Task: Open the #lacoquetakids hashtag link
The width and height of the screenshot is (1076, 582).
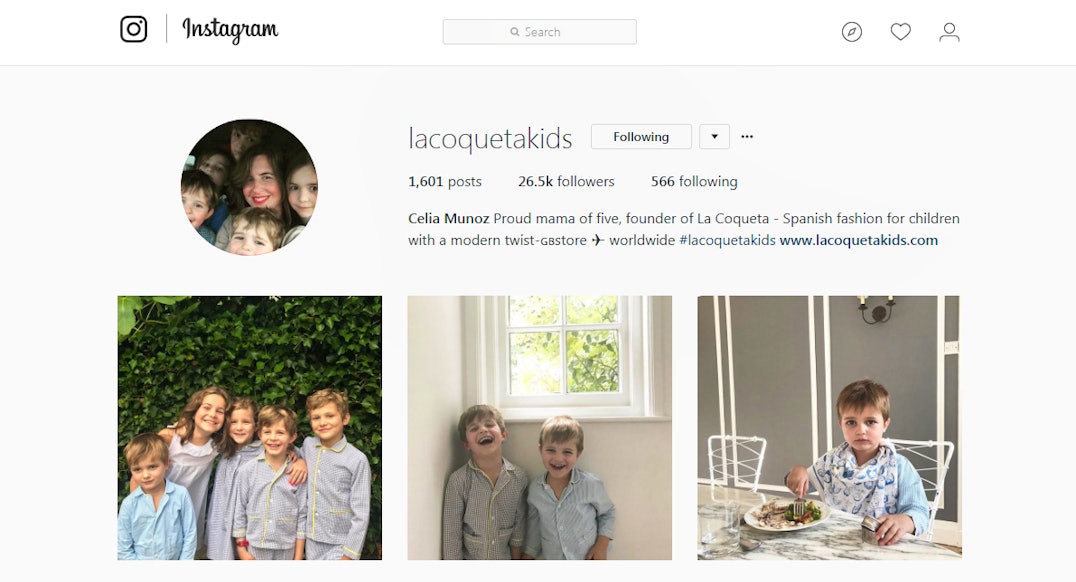Action: [x=727, y=240]
